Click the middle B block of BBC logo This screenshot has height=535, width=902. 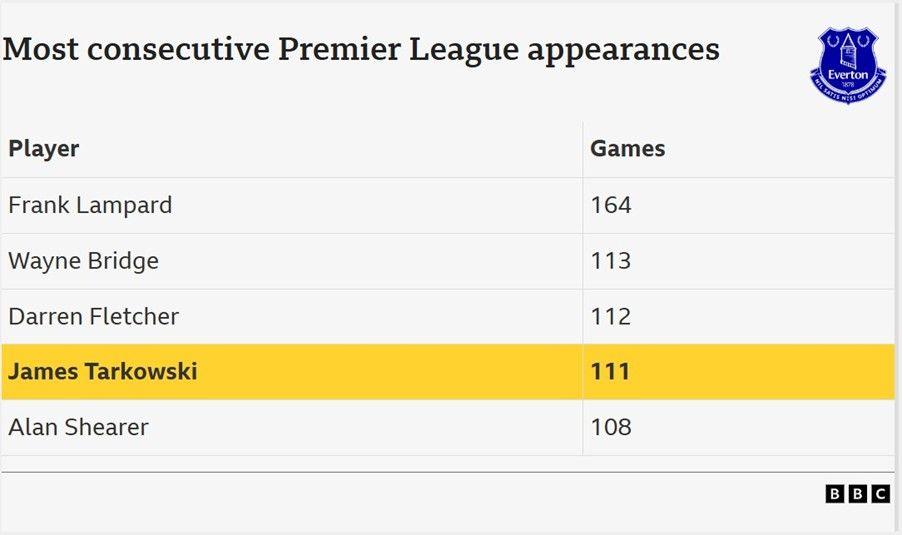[858, 493]
